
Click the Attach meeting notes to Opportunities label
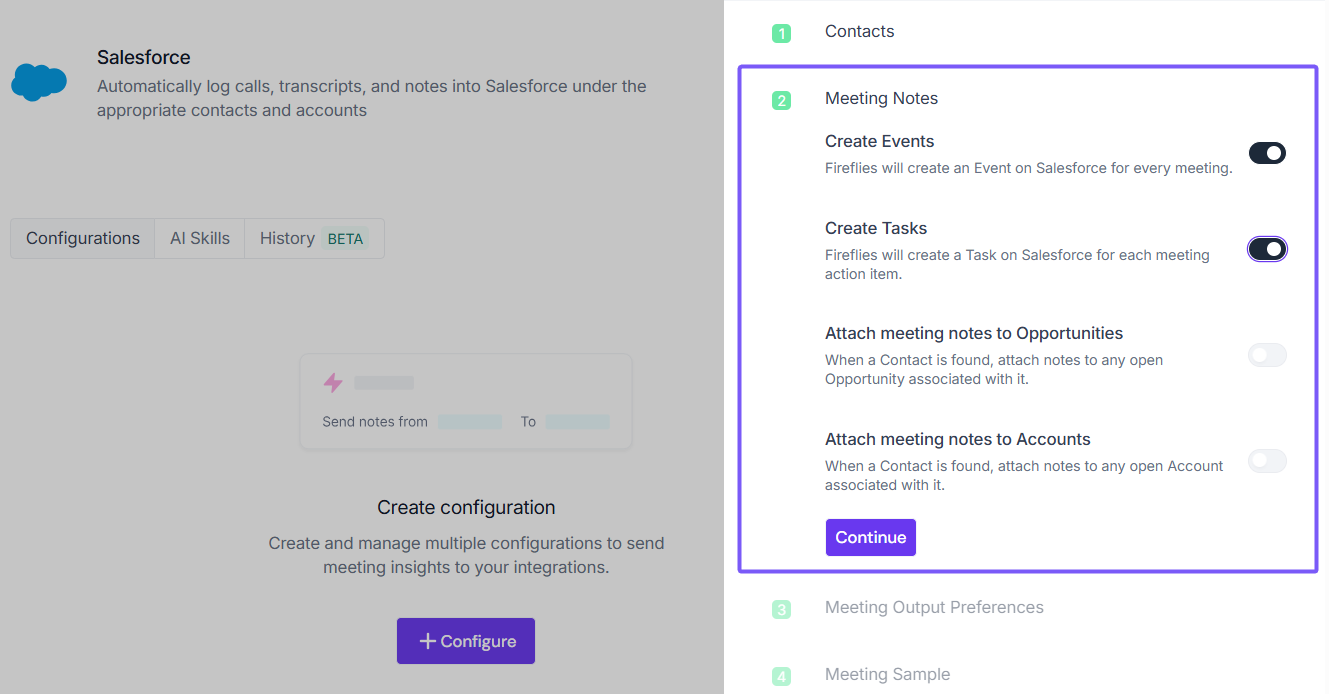[974, 333]
